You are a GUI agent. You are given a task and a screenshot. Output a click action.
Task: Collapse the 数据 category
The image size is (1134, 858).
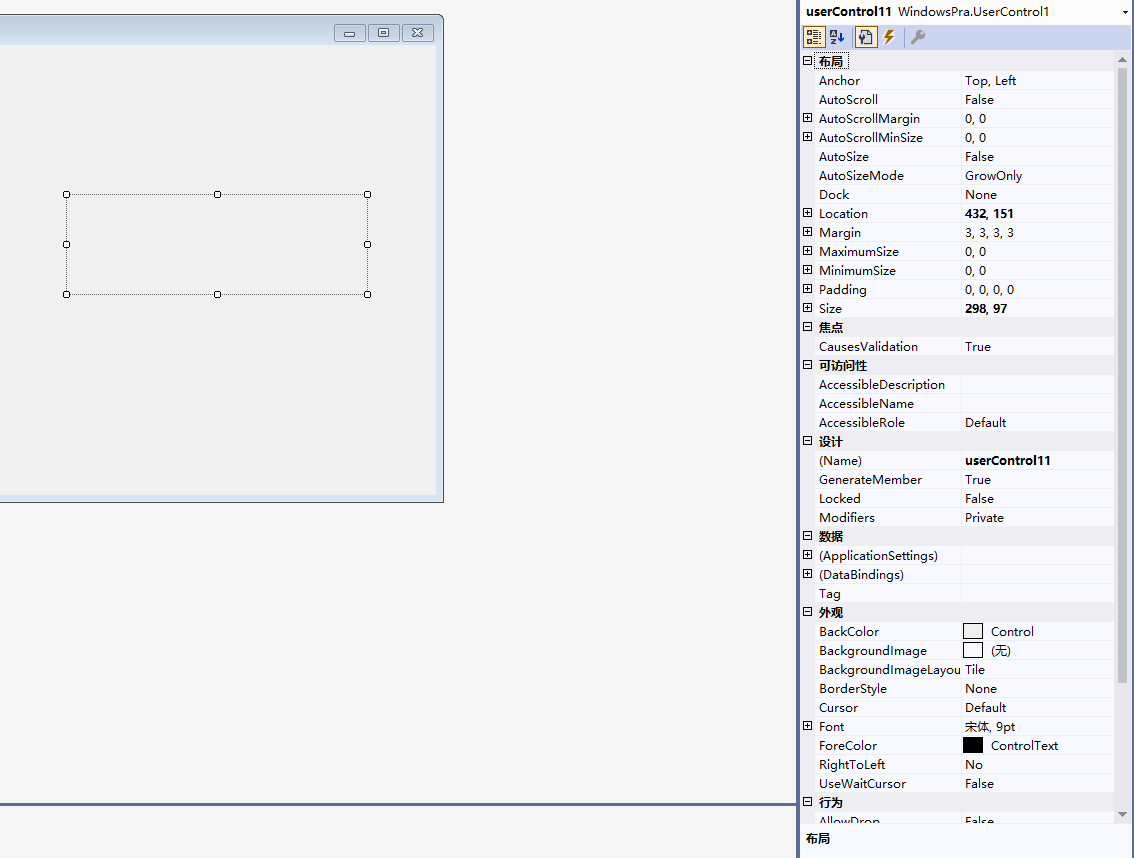[808, 536]
